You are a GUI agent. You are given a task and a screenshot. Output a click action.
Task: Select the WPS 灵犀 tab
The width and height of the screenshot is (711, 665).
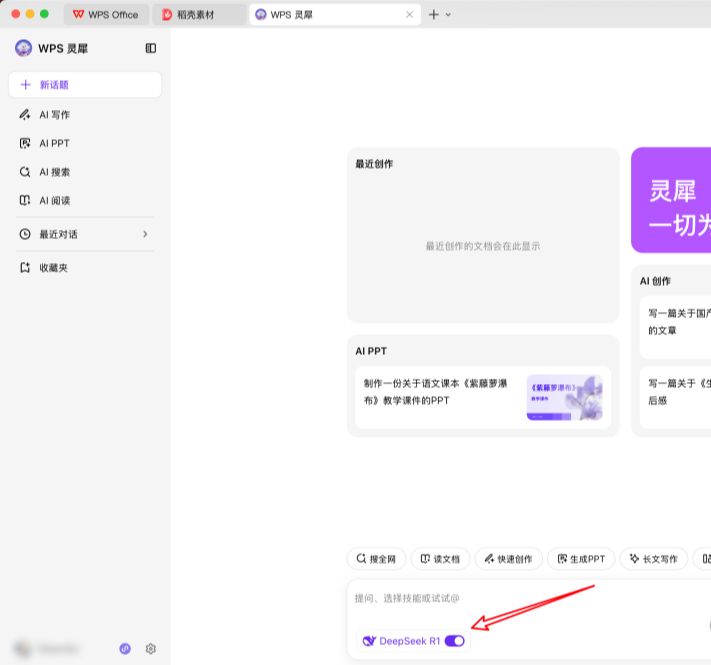335,15
